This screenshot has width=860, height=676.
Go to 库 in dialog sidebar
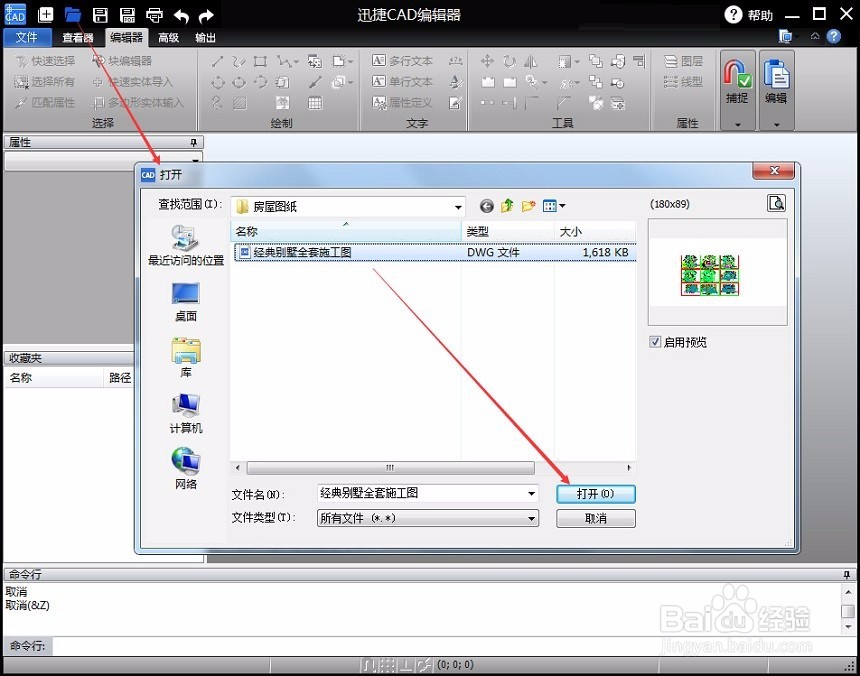point(185,358)
